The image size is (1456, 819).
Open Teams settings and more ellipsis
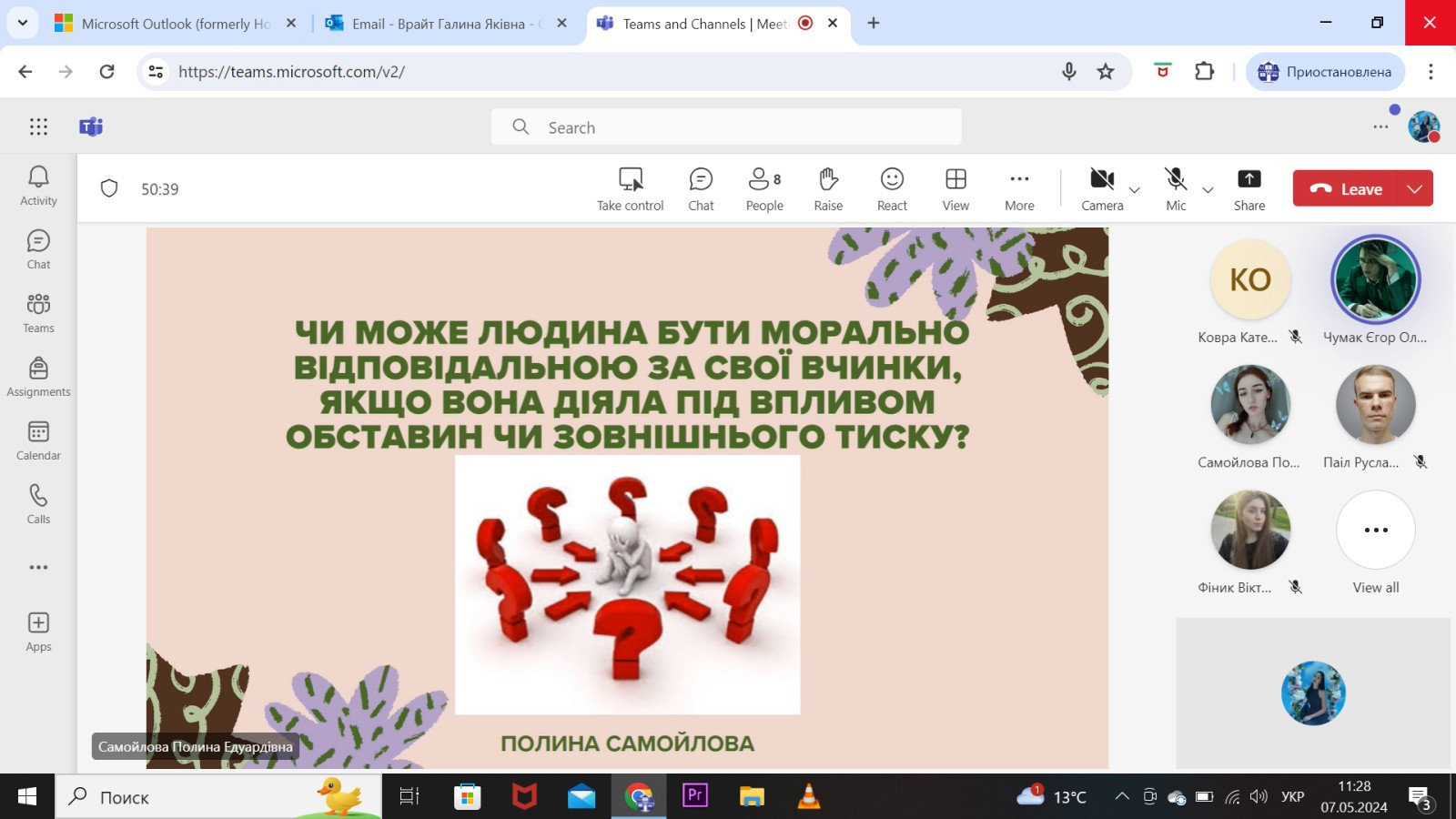pyautogui.click(x=1381, y=126)
